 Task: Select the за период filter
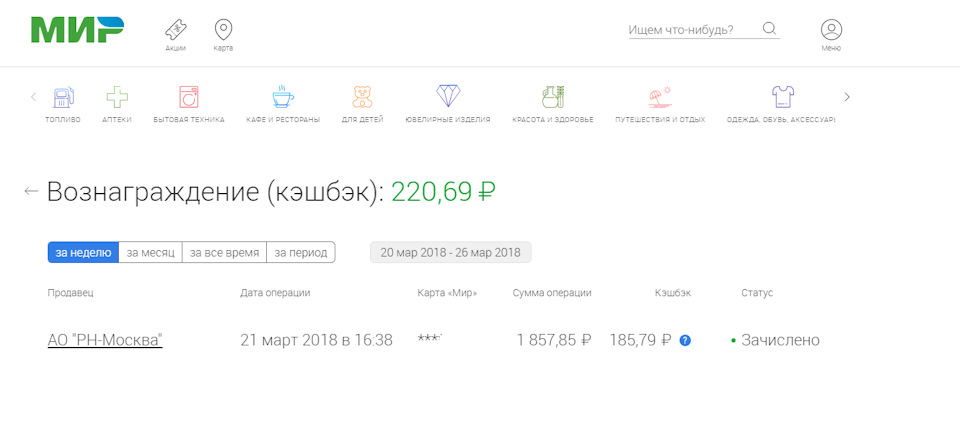coord(300,252)
